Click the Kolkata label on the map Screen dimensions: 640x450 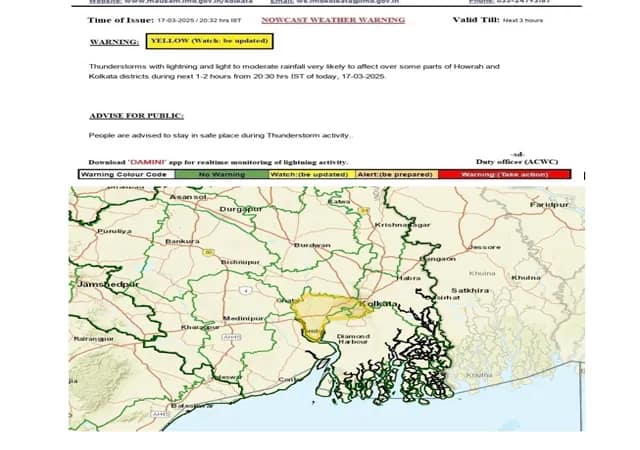click(x=378, y=304)
